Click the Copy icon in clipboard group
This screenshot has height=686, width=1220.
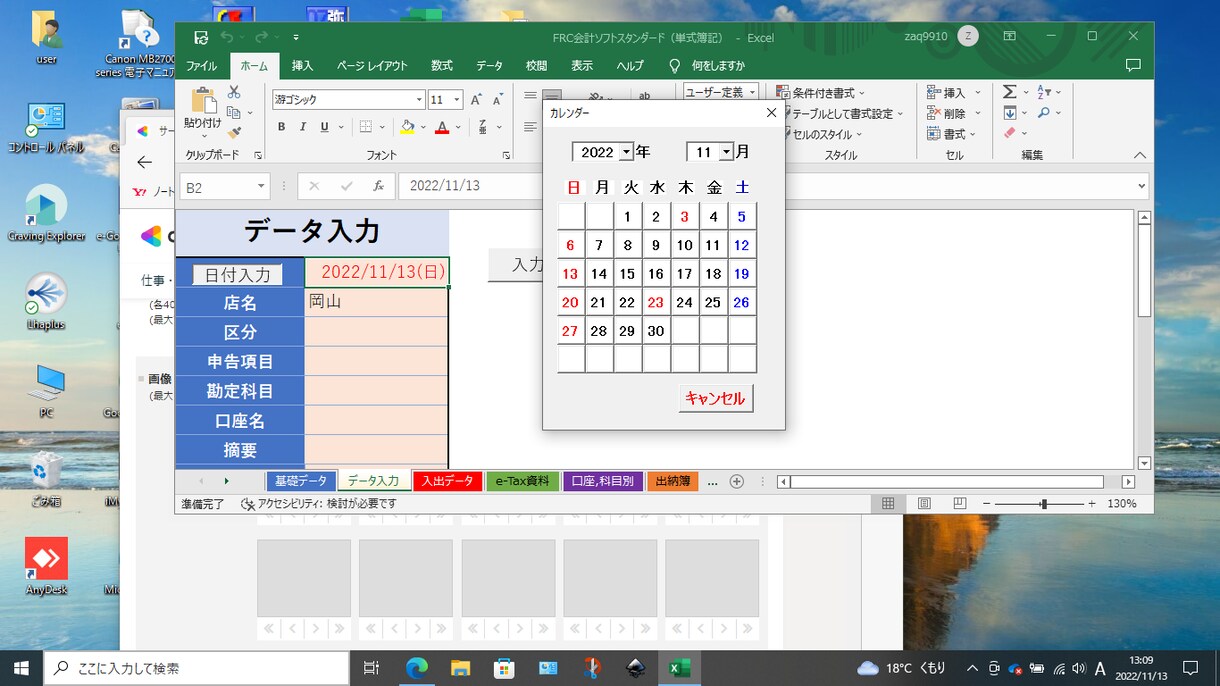pos(234,112)
